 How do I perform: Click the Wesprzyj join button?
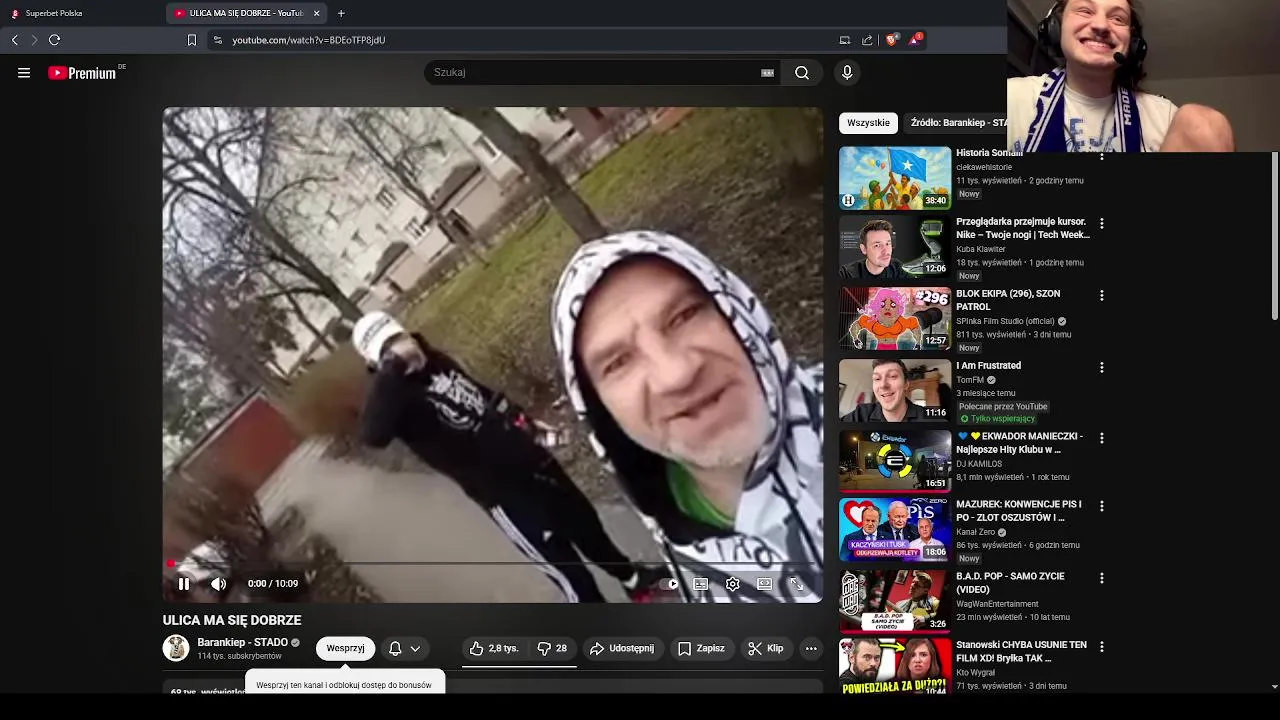[x=345, y=649]
